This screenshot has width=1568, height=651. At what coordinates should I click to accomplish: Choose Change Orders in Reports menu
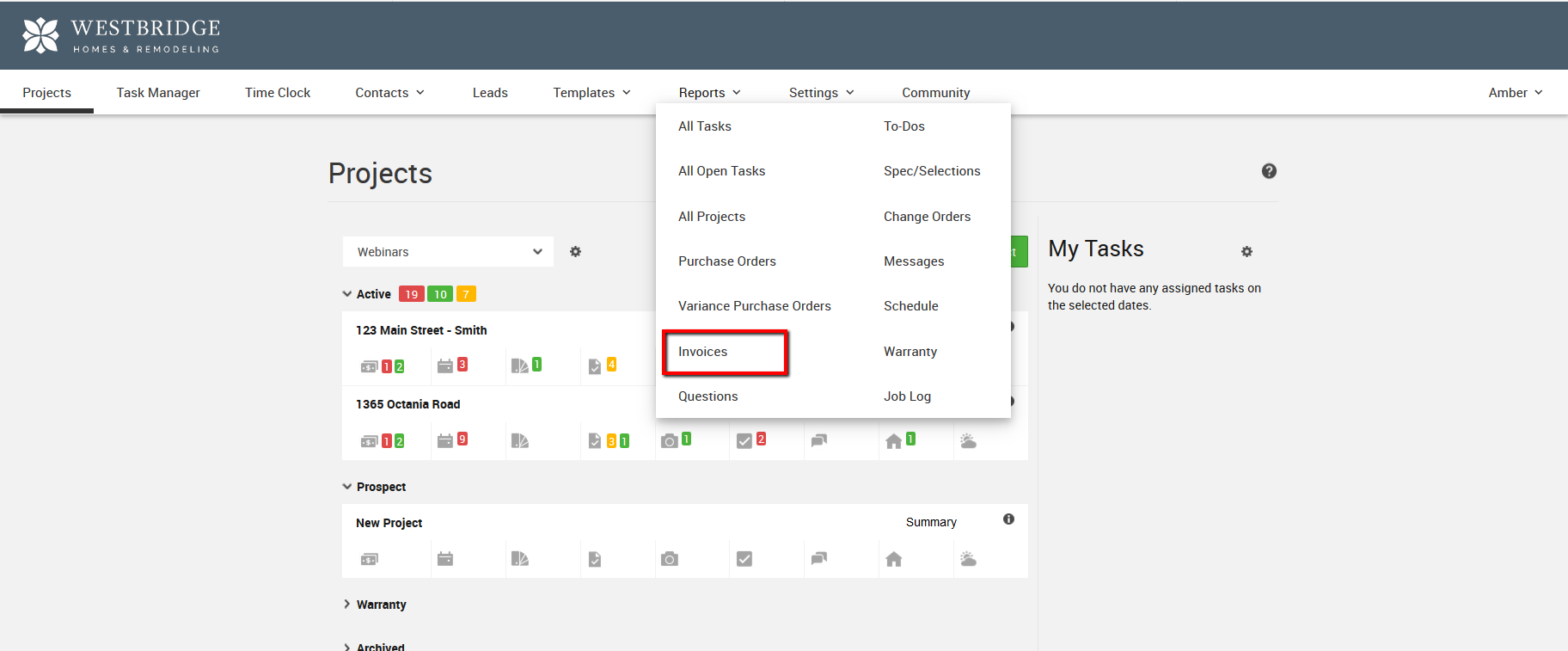coord(927,217)
